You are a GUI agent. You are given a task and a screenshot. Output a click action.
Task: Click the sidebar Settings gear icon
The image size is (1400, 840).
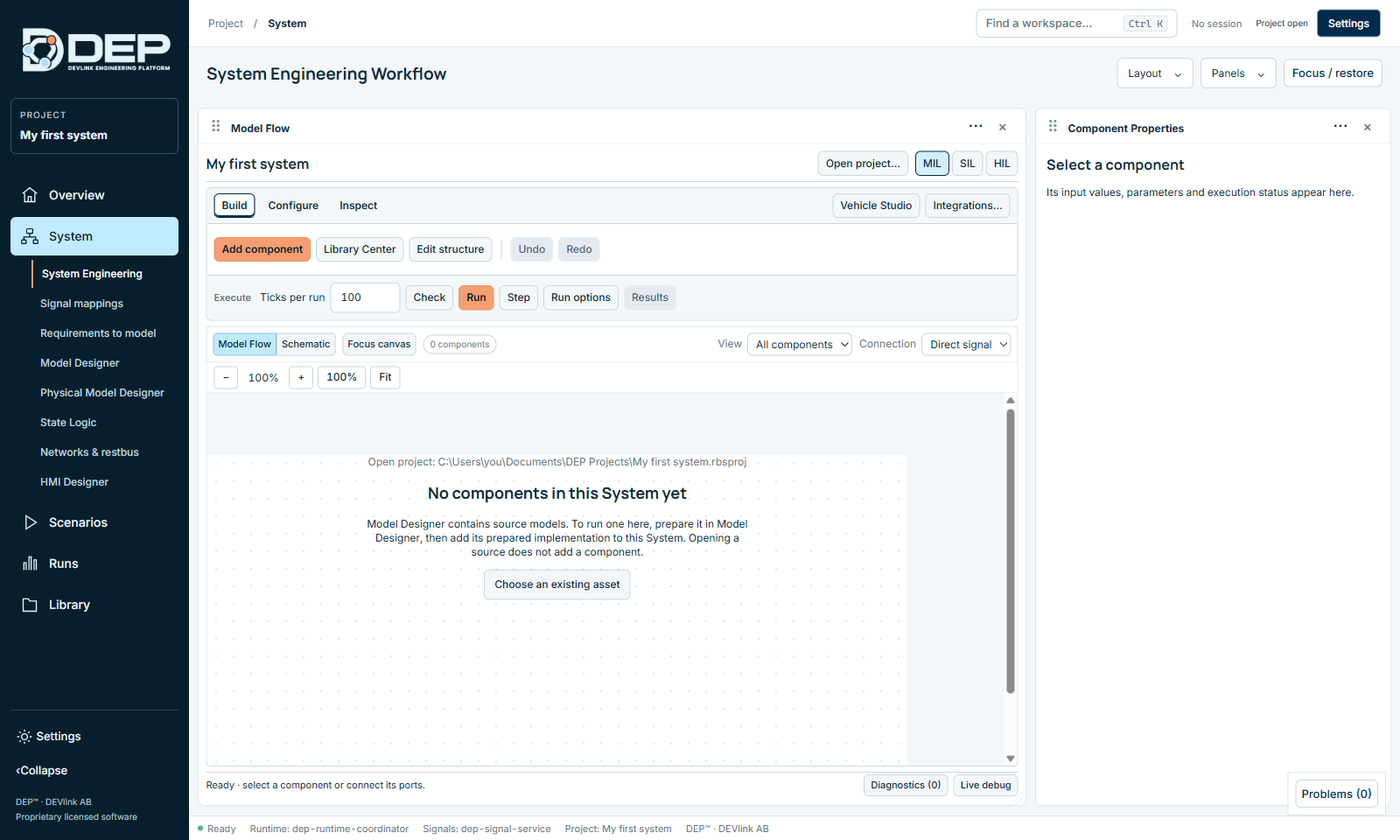[x=24, y=737]
